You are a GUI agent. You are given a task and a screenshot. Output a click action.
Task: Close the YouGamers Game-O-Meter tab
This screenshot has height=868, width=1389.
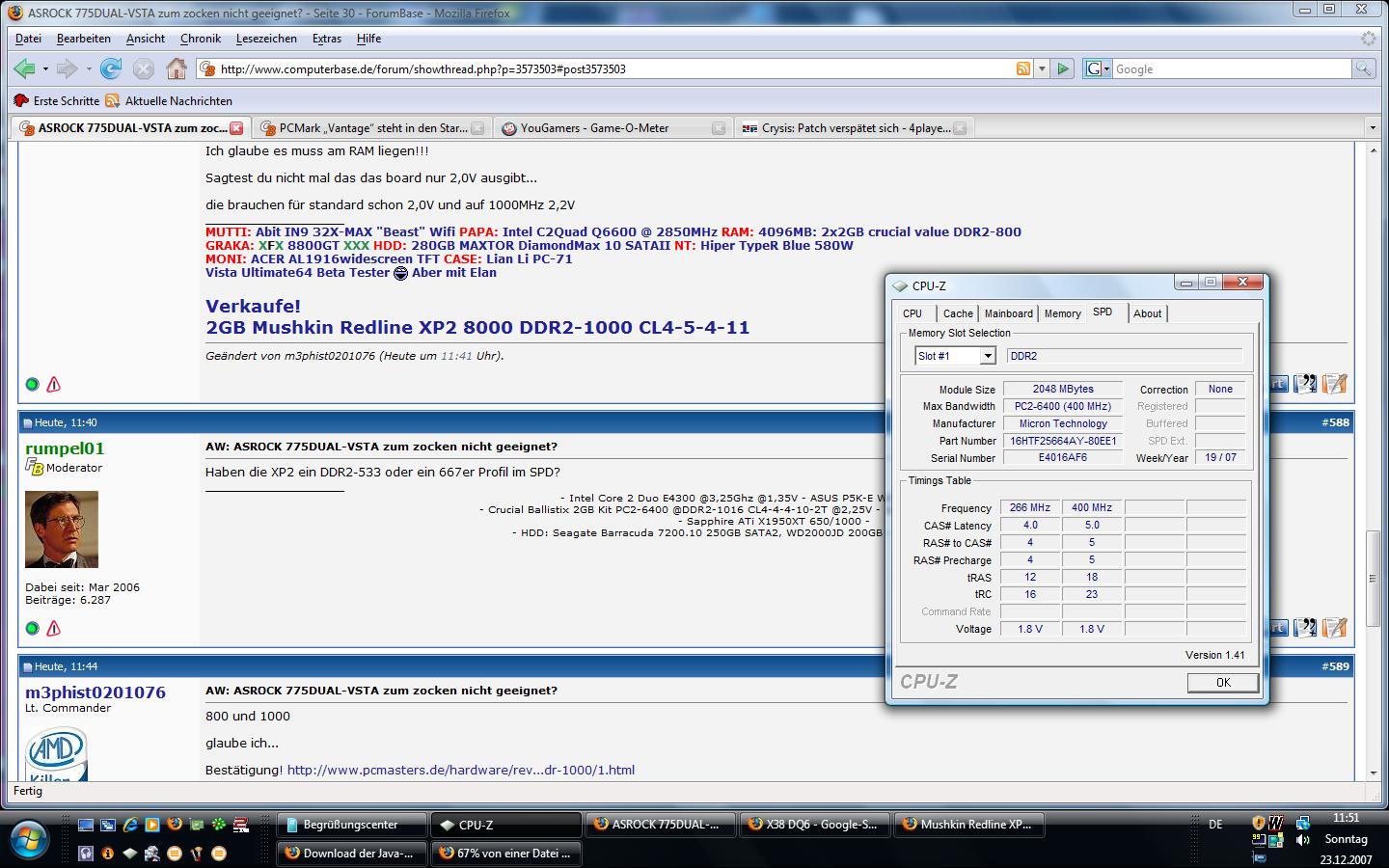[x=719, y=128]
